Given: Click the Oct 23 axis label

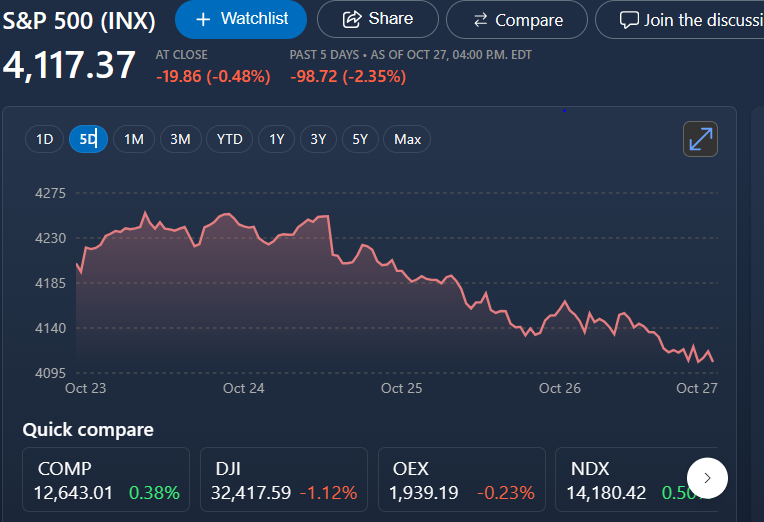Looking at the screenshot, I should point(85,388).
